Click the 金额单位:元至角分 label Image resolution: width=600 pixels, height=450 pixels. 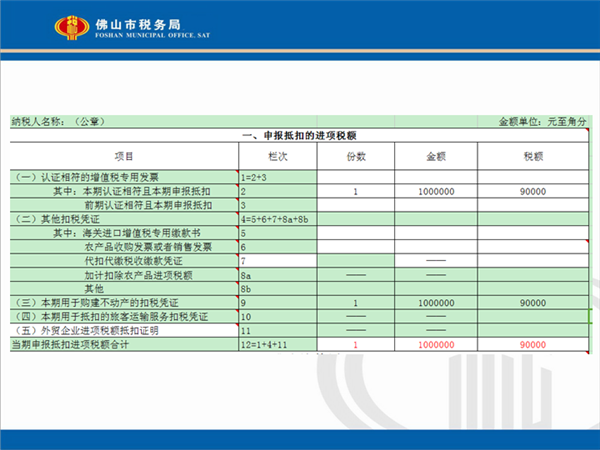pyautogui.click(x=542, y=122)
